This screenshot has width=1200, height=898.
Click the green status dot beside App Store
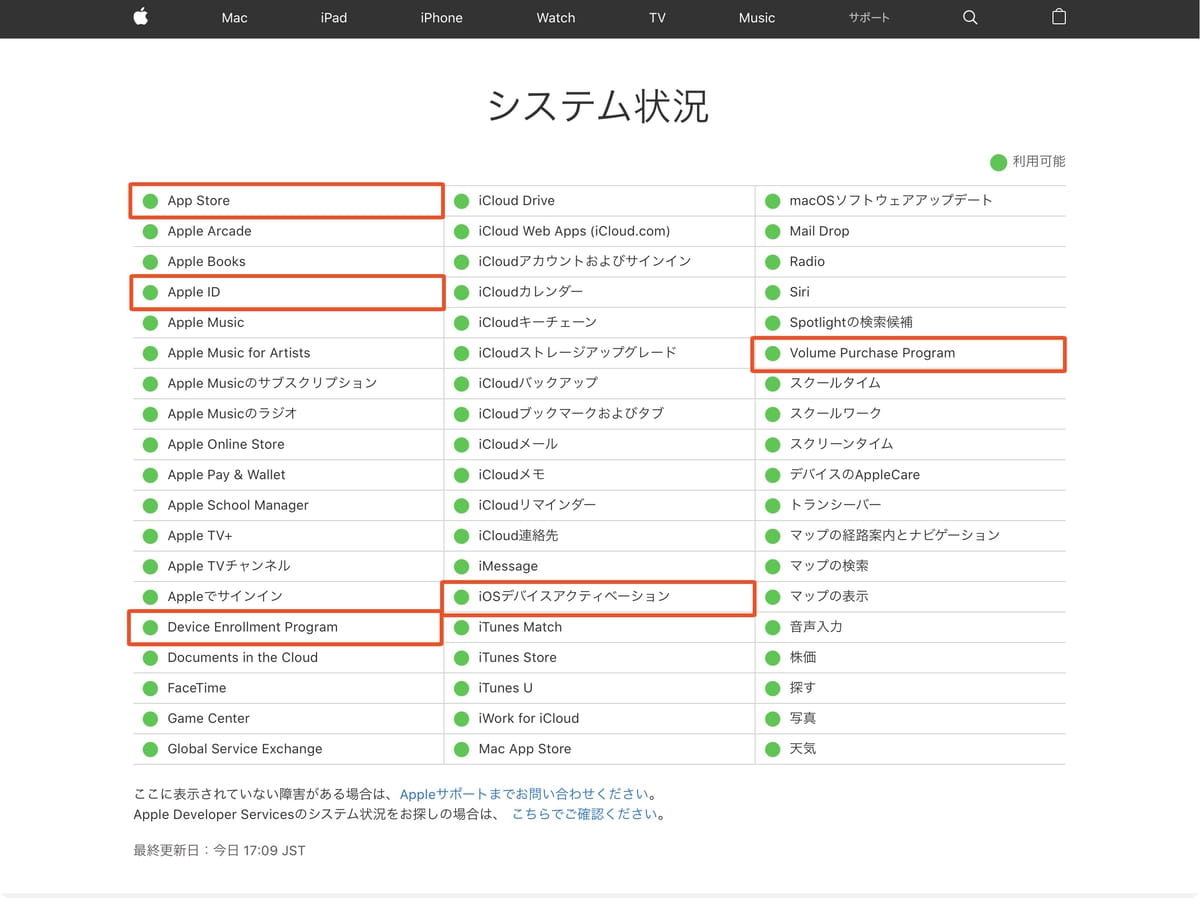tap(150, 201)
